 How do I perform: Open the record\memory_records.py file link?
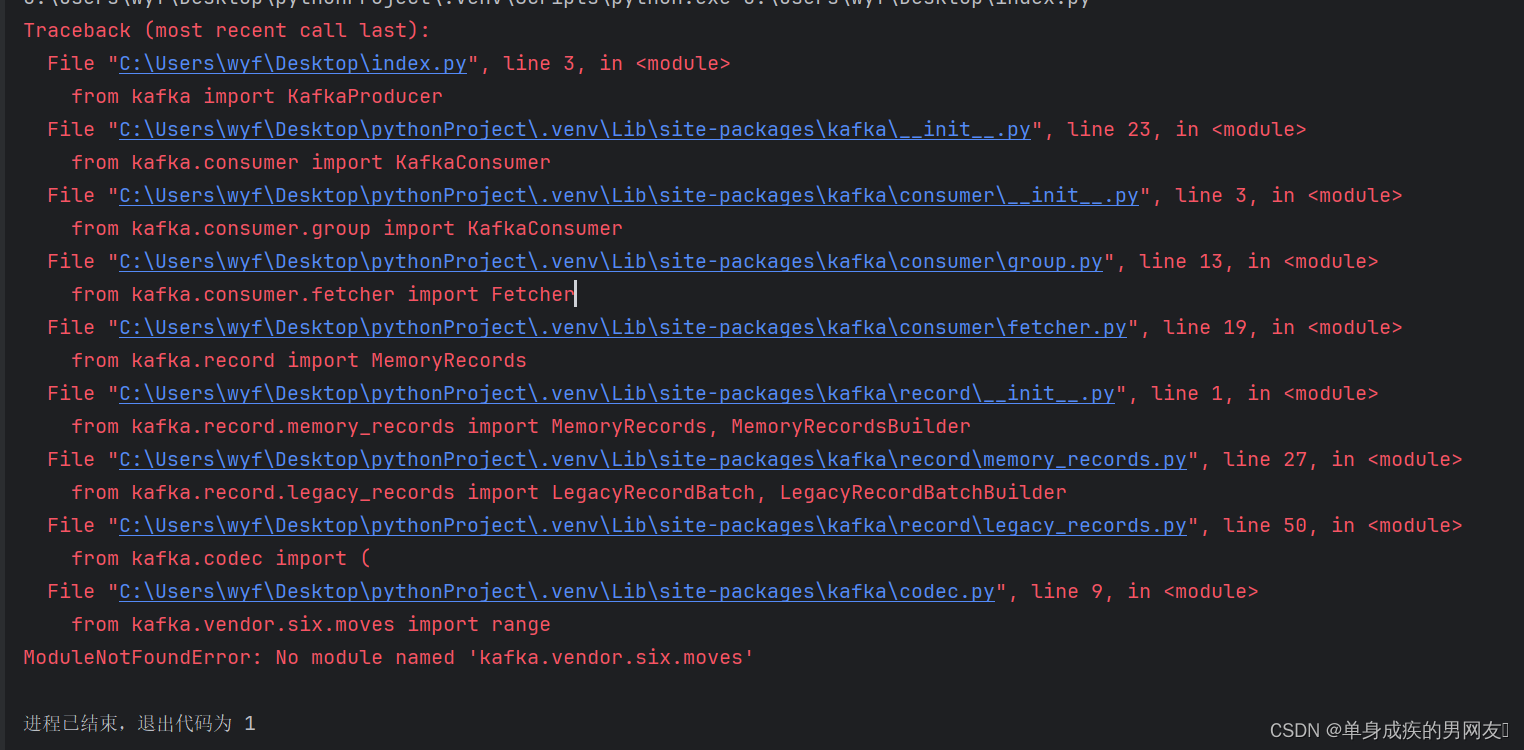pyautogui.click(x=653, y=460)
